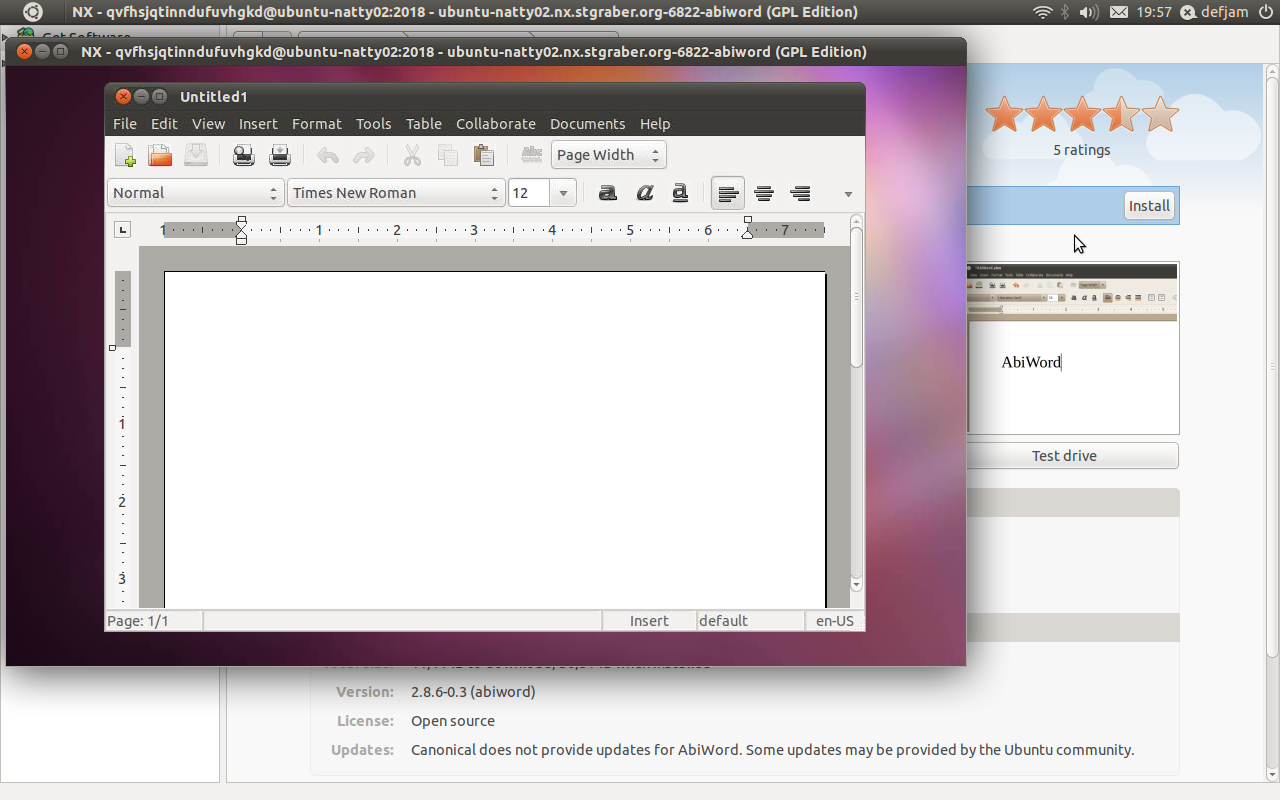Click the Undo arrow icon
The height and width of the screenshot is (800, 1280).
click(x=328, y=155)
